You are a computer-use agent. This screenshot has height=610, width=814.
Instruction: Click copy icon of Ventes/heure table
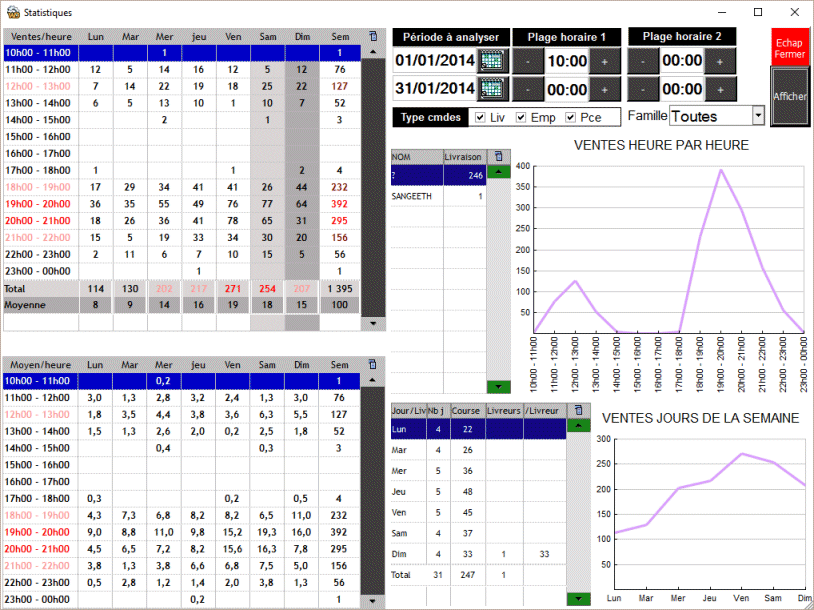(373, 35)
